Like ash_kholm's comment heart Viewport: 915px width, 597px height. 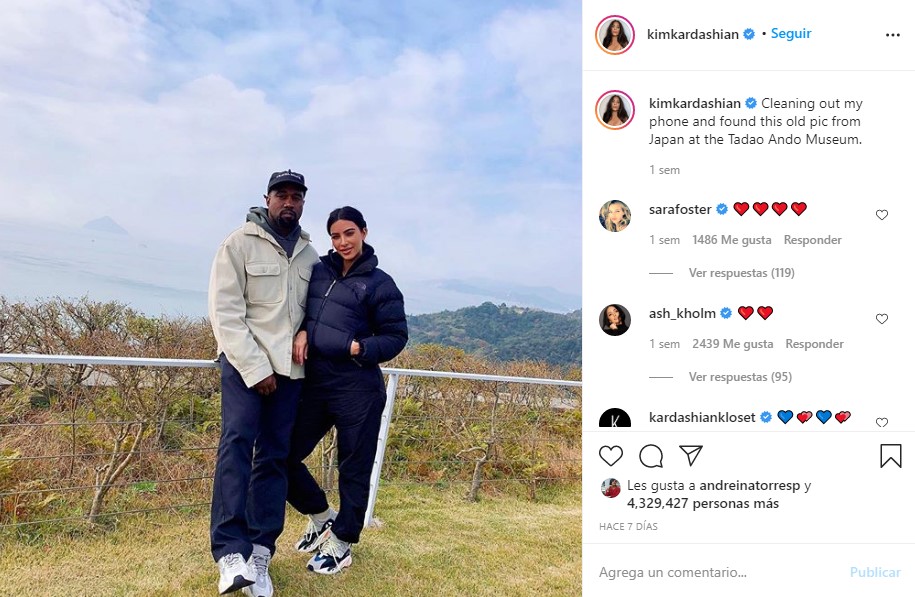click(x=882, y=319)
